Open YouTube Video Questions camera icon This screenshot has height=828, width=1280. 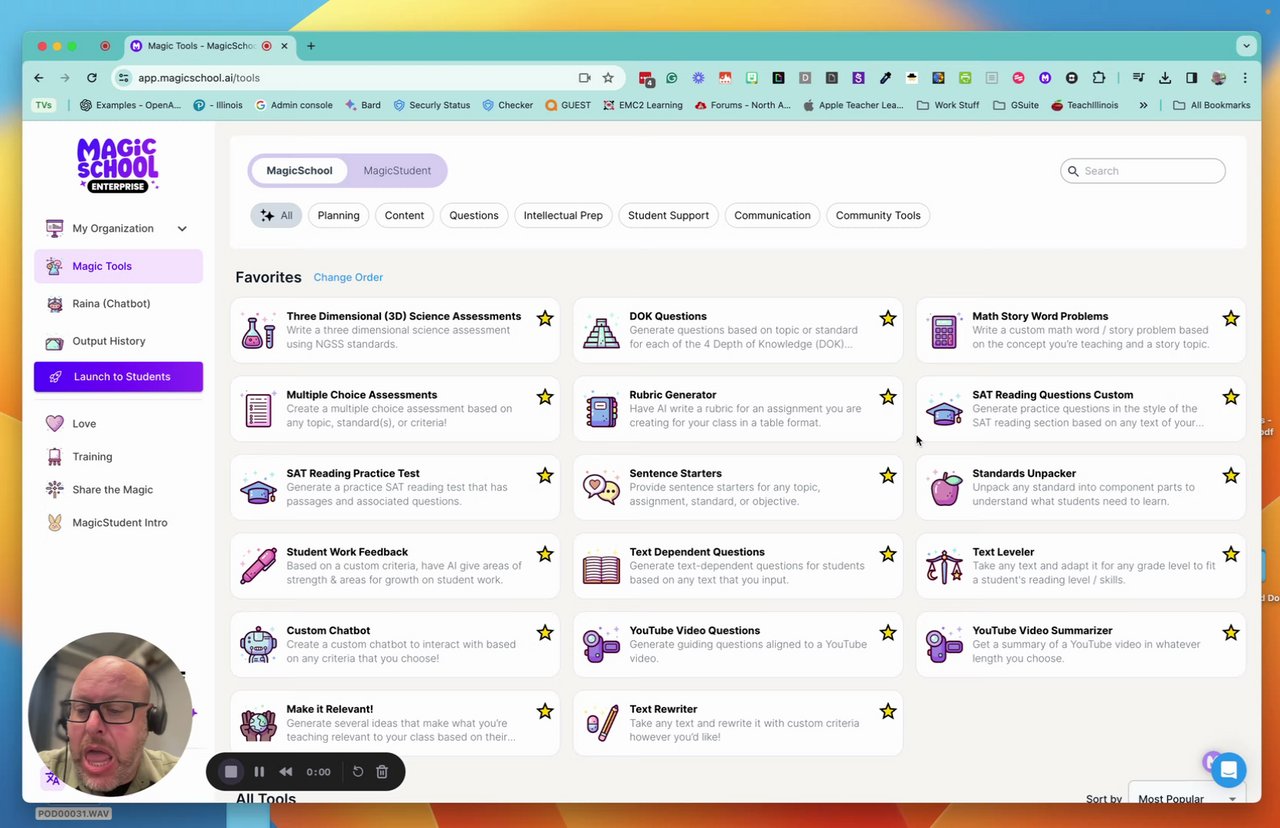[601, 645]
